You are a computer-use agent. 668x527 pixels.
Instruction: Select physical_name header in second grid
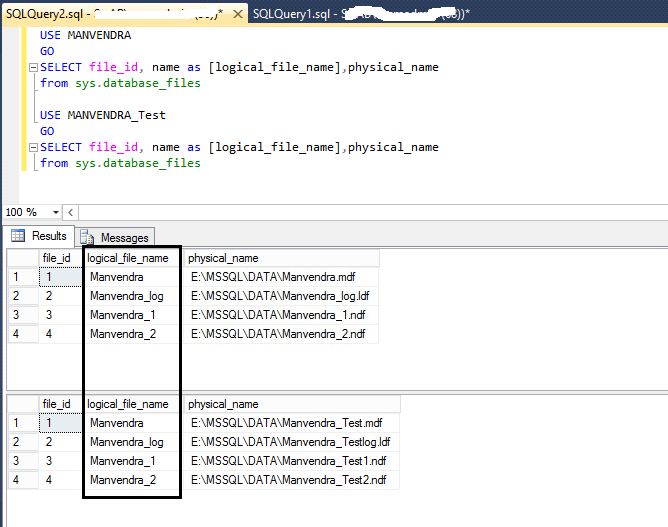[x=292, y=404]
